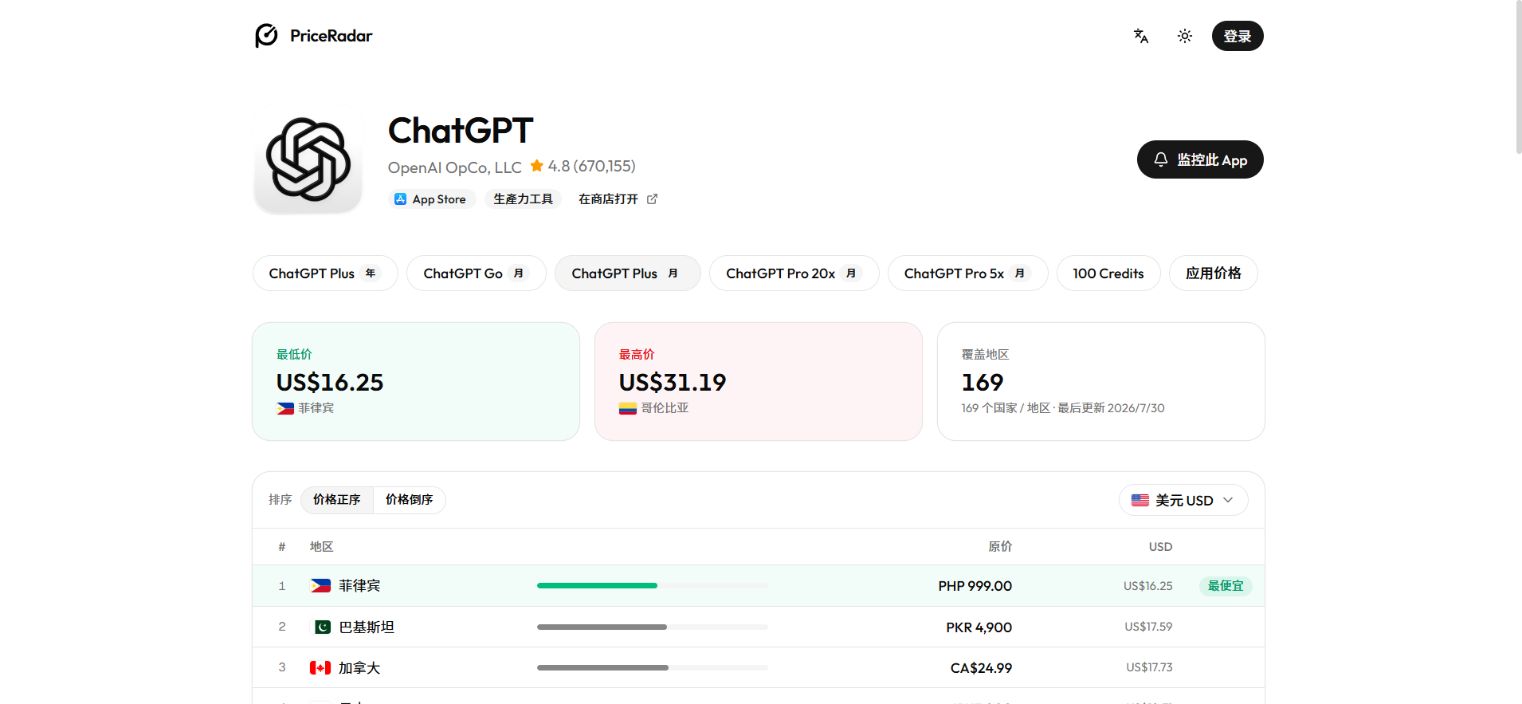Toggle the light/dark theme sun icon
The width and height of the screenshot is (1522, 704).
click(x=1185, y=36)
